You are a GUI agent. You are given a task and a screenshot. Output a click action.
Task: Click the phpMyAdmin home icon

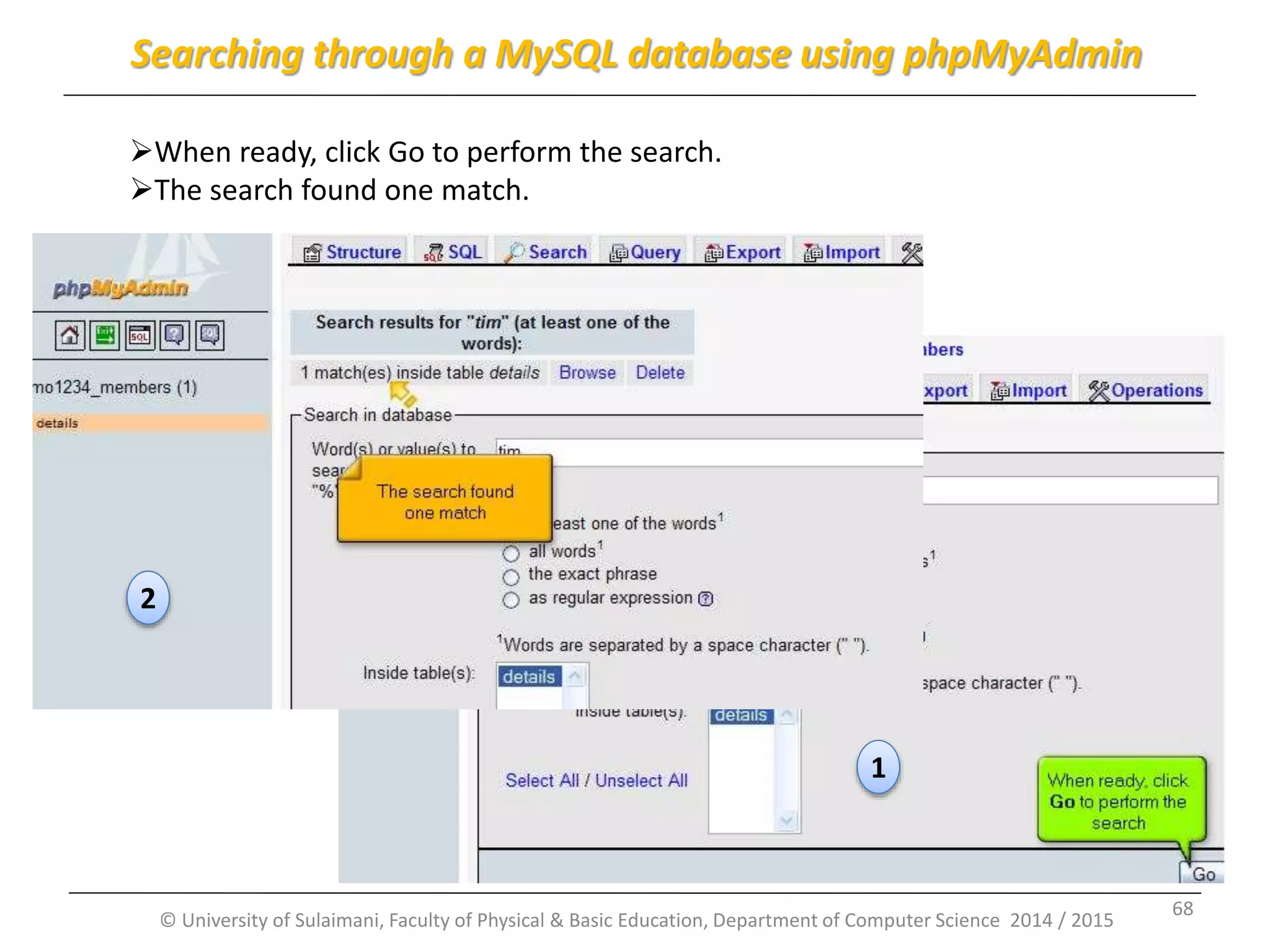[69, 336]
